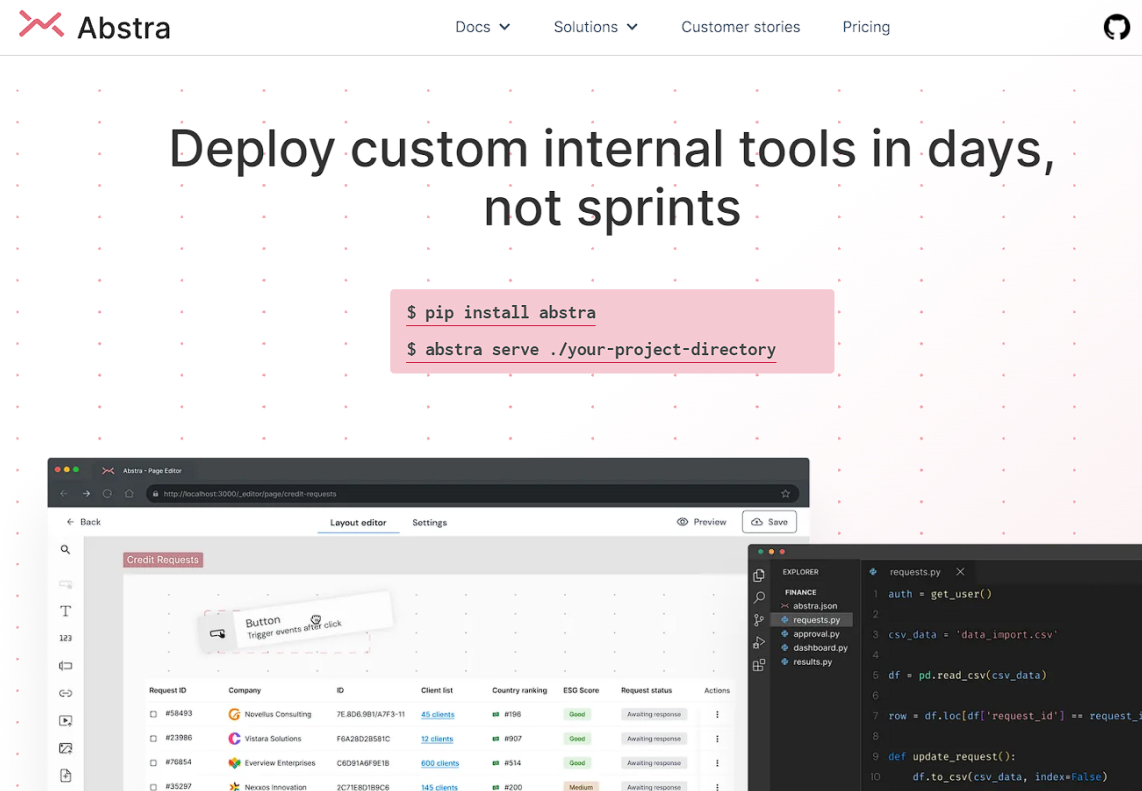
Task: Expand the Docs dropdown menu
Action: pyautogui.click(x=482, y=27)
